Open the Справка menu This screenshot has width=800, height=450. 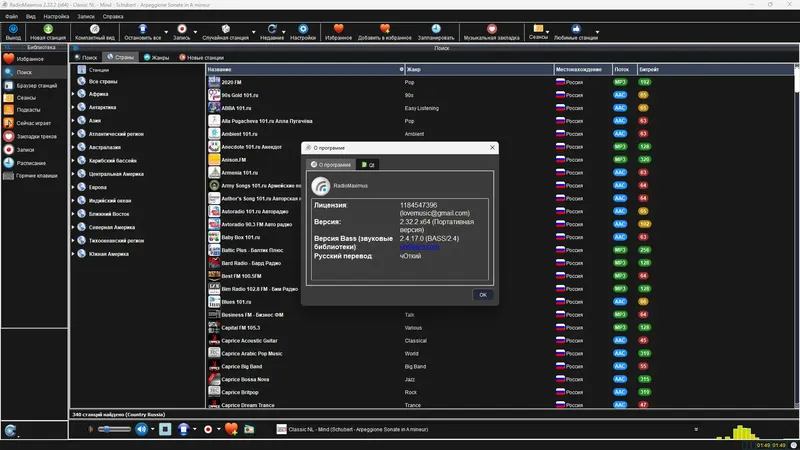(113, 16)
